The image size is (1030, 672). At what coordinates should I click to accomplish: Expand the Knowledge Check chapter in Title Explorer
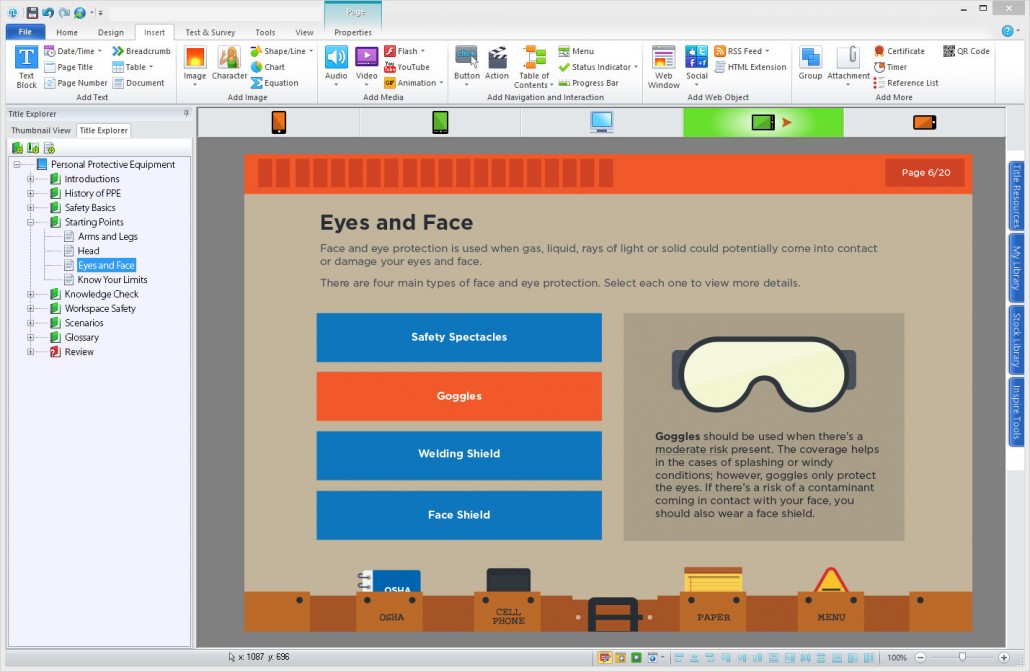[x=30, y=294]
